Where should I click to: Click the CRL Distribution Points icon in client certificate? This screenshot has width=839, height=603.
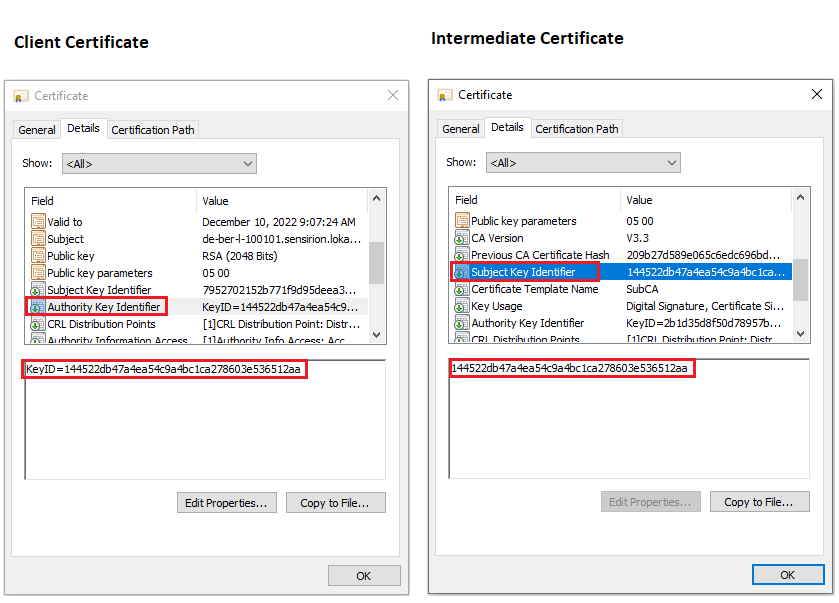pyautogui.click(x=39, y=324)
